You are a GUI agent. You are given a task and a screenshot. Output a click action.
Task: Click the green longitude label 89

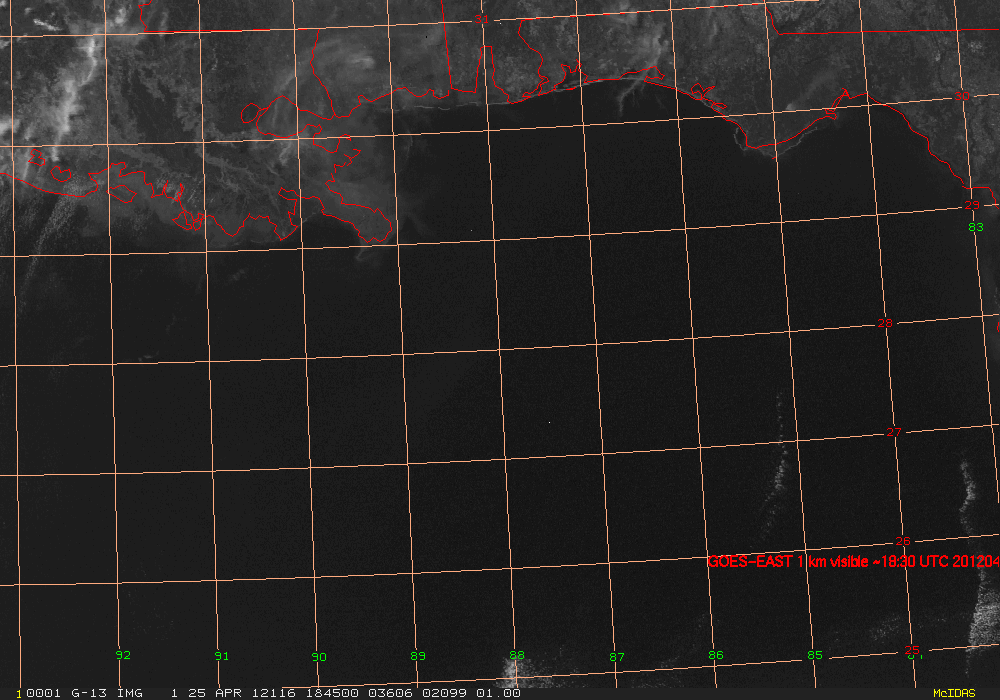(418, 655)
